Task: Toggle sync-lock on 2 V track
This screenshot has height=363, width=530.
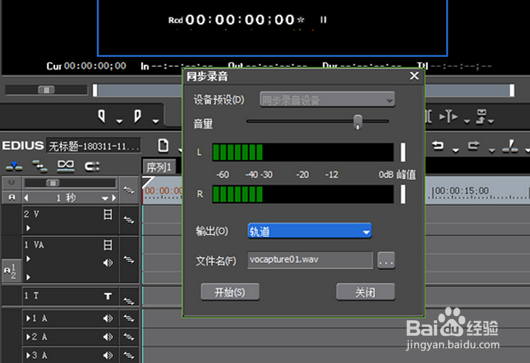Action: coord(128,220)
